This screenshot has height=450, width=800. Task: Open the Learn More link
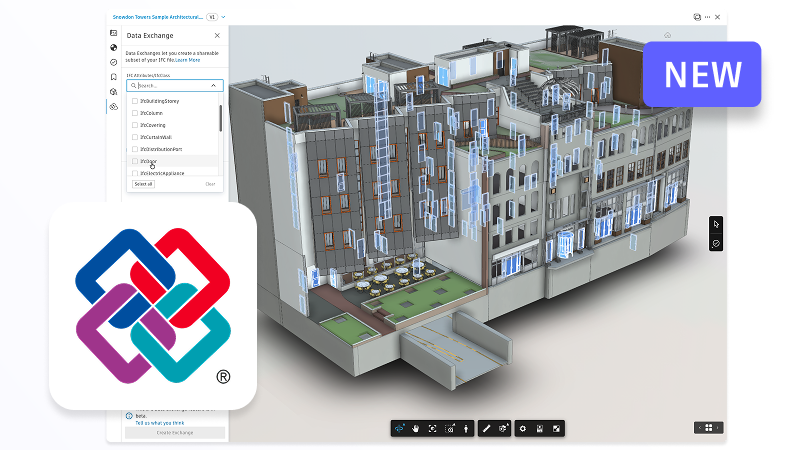188,60
